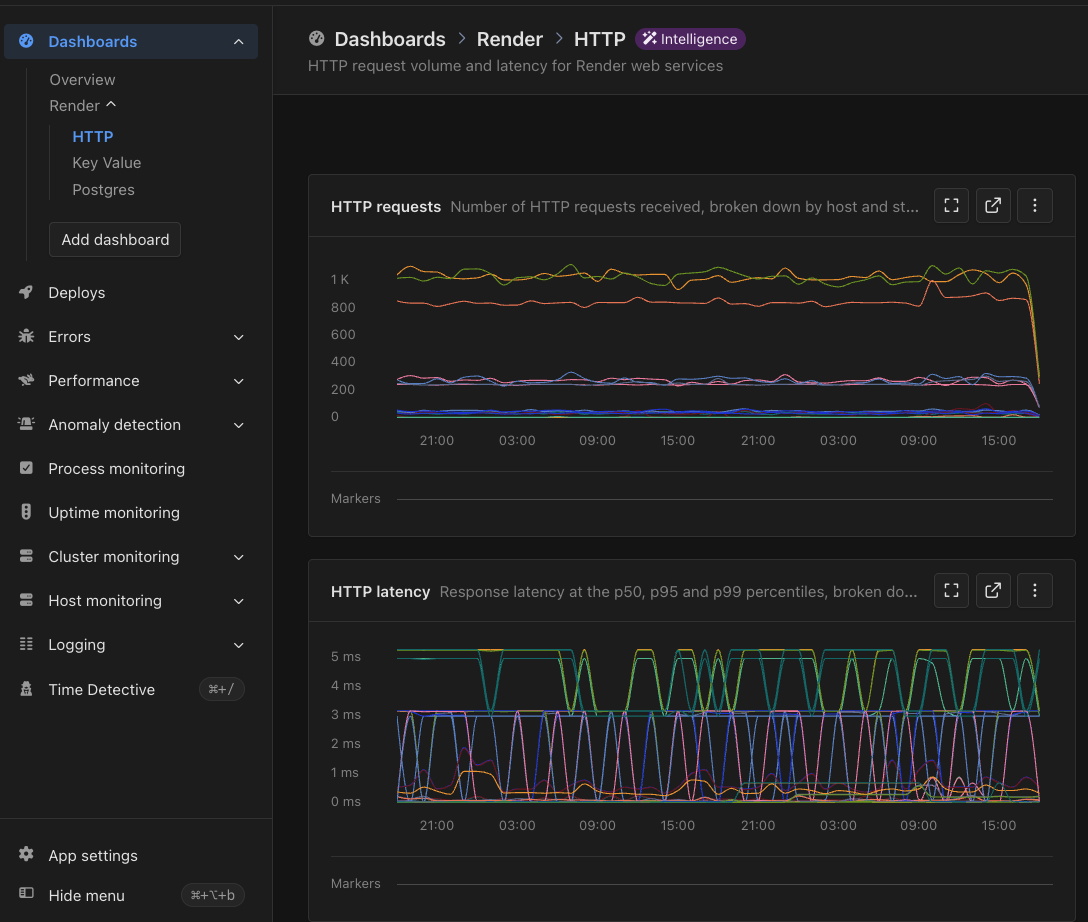Image resolution: width=1088 pixels, height=922 pixels.
Task: Click the Anomaly detection siren icon
Action: click(x=26, y=424)
